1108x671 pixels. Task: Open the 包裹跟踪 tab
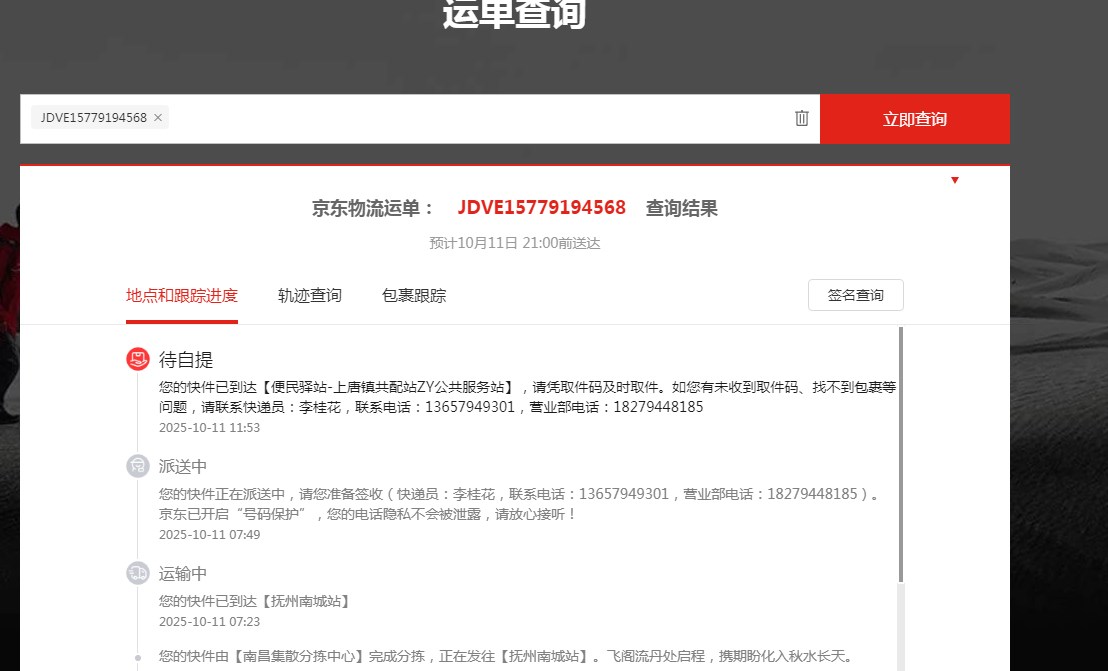[x=414, y=296]
